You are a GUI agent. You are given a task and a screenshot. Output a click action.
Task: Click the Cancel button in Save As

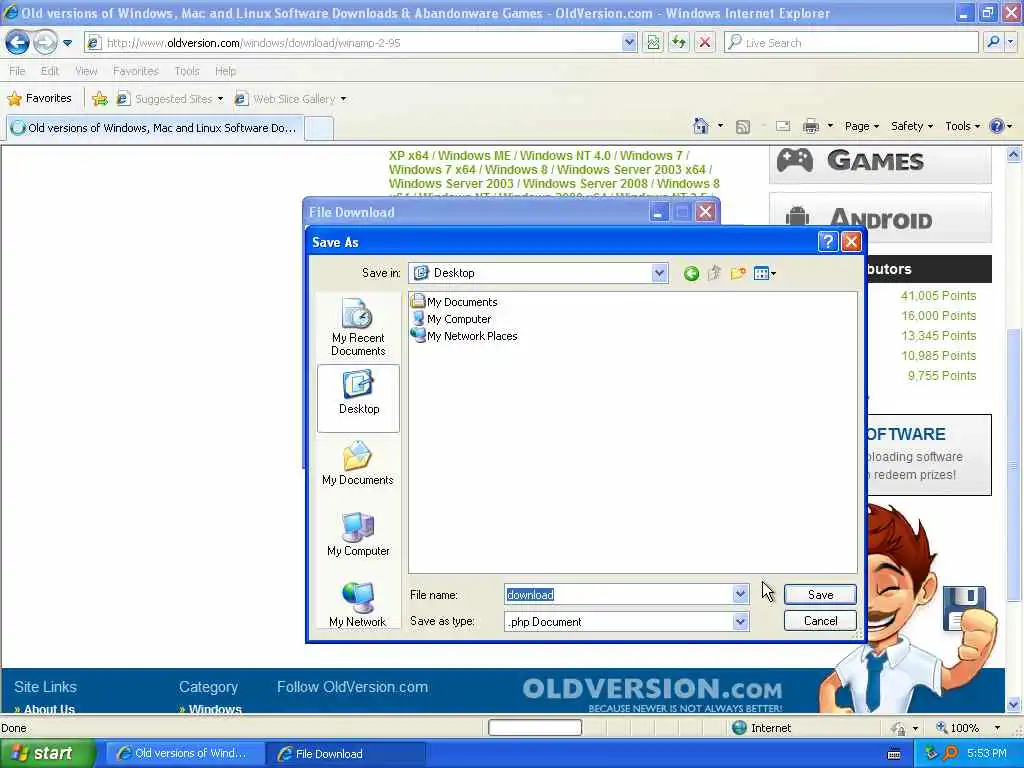[x=820, y=620]
